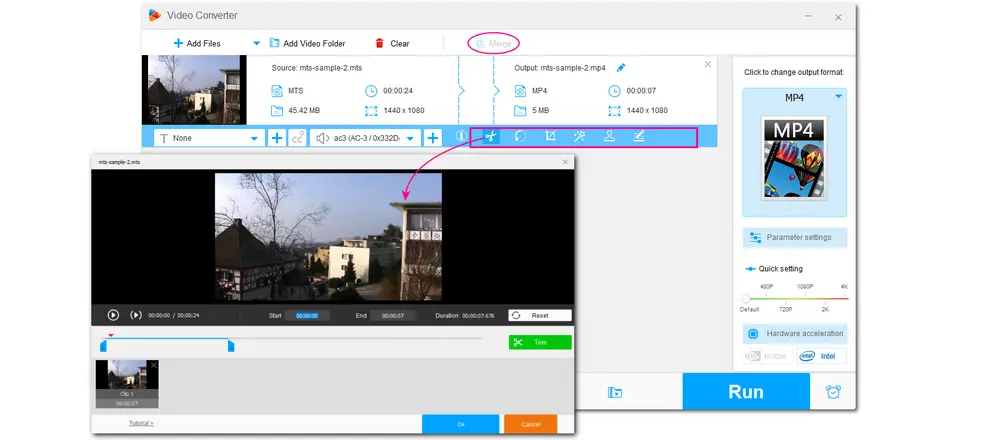Open the output folder icon
The height and width of the screenshot is (440, 1000).
(x=614, y=392)
